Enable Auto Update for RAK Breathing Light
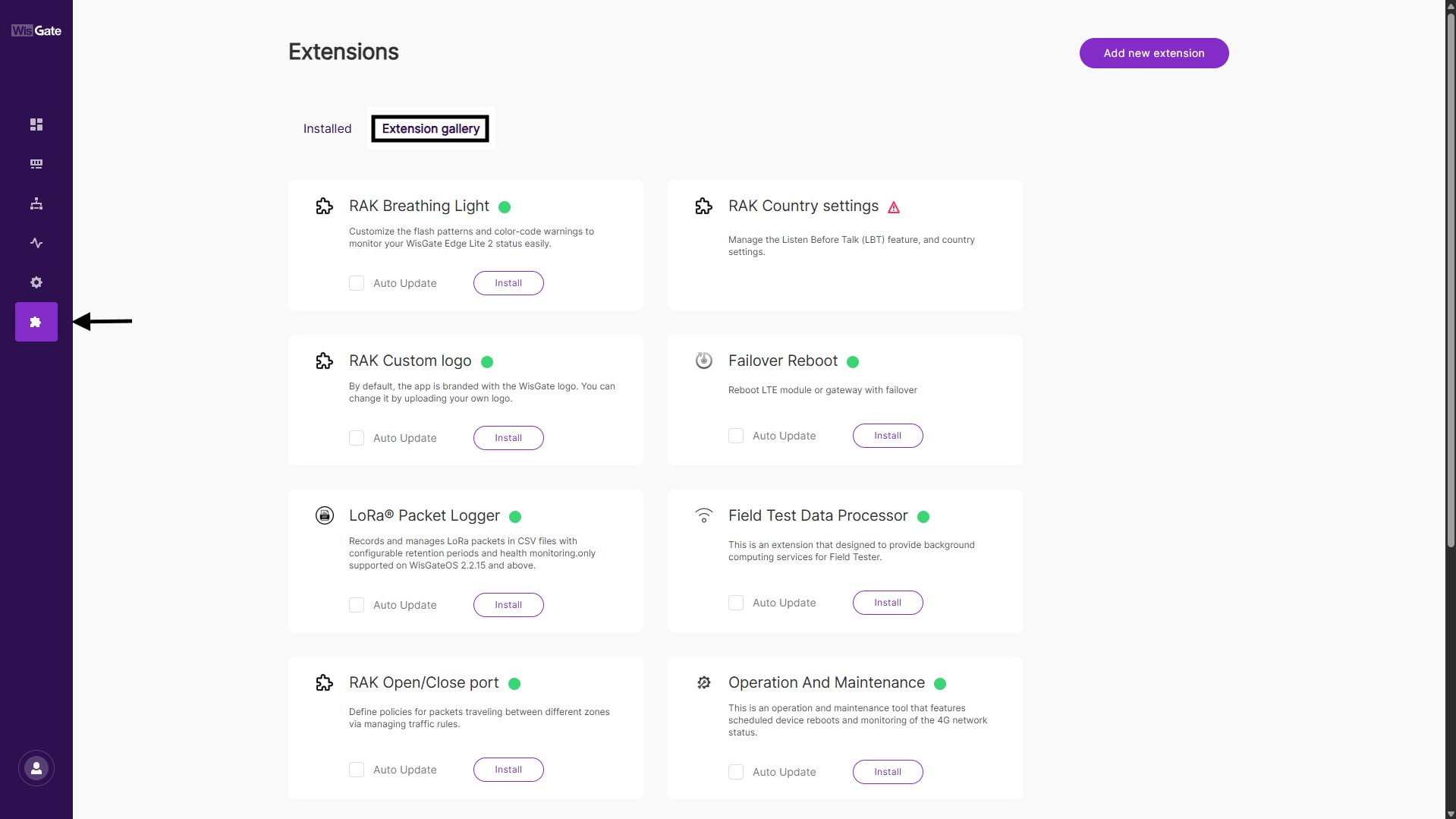 (x=357, y=283)
